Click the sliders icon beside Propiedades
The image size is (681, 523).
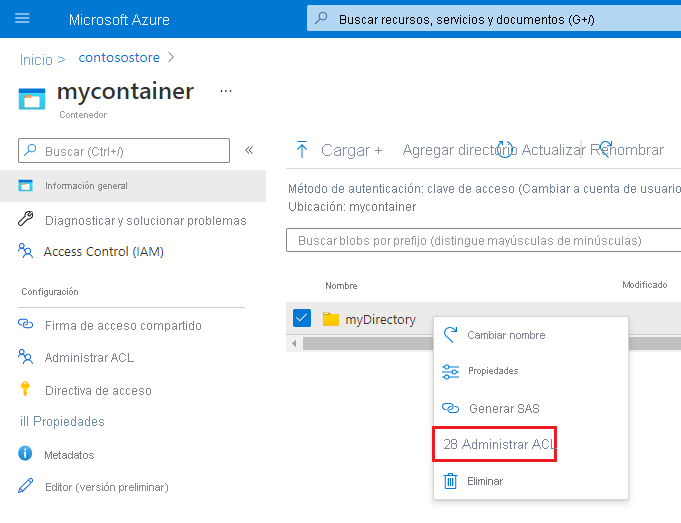(450, 372)
